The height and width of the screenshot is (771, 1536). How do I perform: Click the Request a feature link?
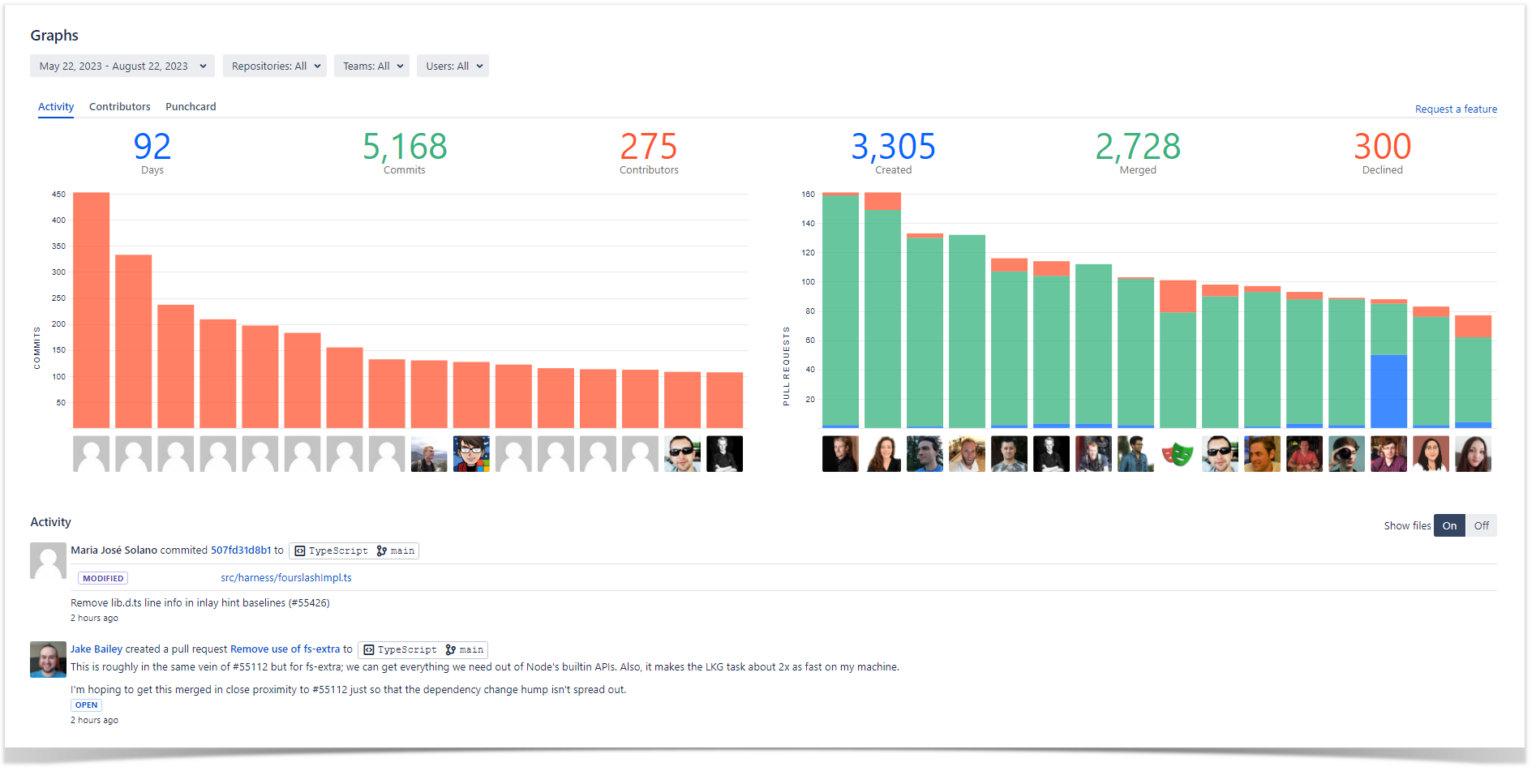pos(1456,108)
